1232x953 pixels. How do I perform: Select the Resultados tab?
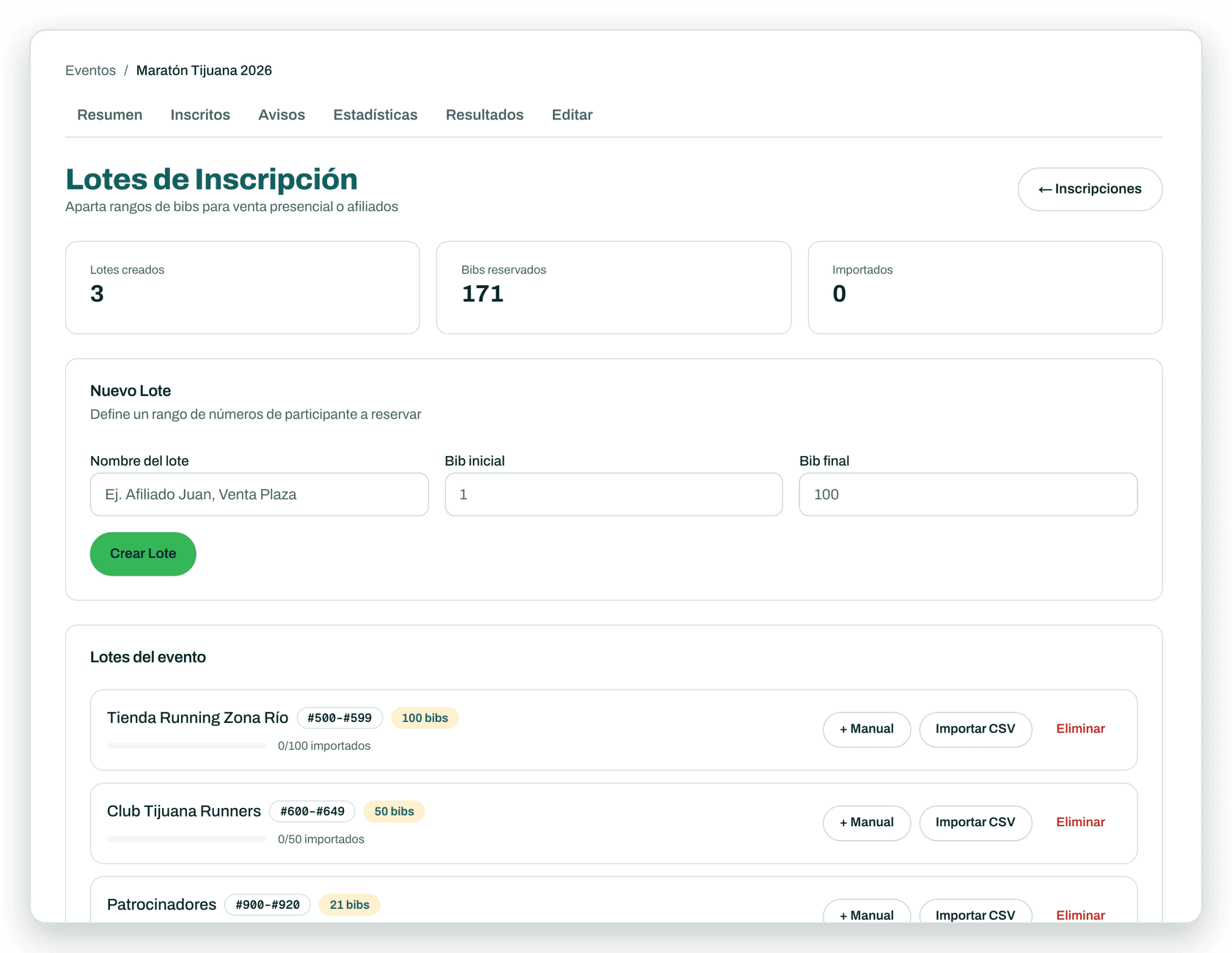point(485,115)
